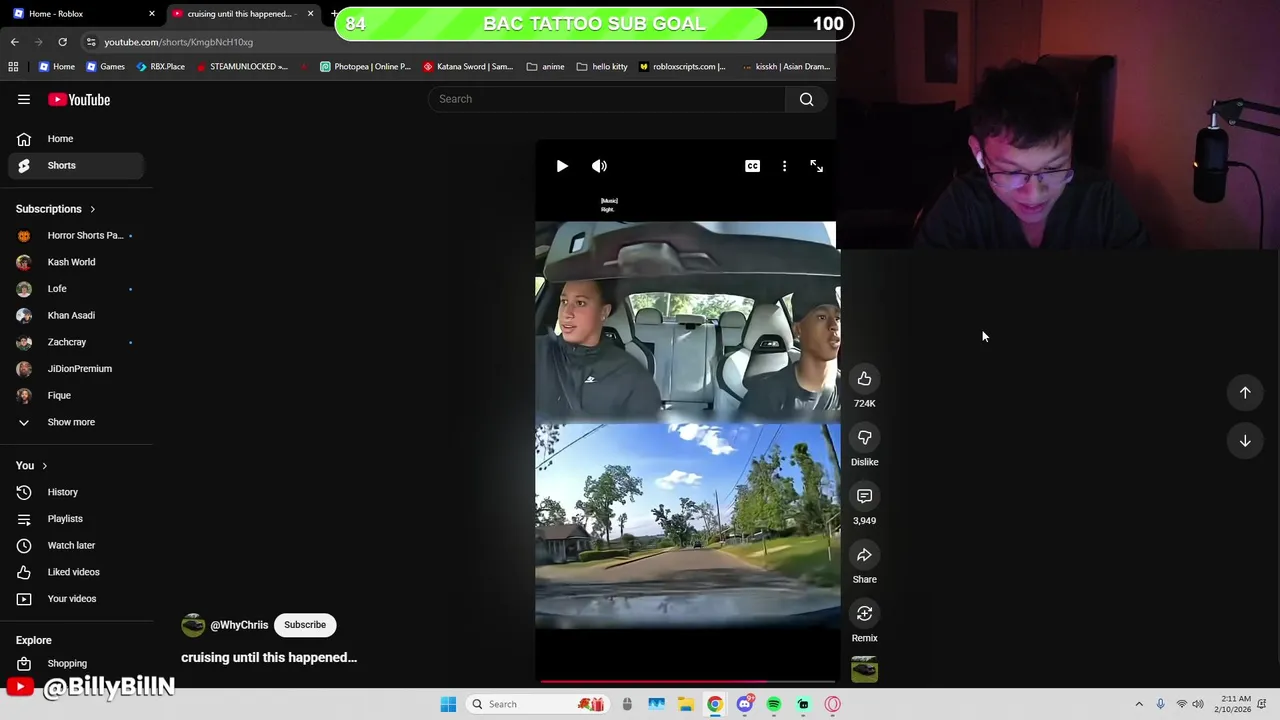1280x720 pixels.
Task: Open the Horror Shorts Pa... subscription
Action: (x=76, y=235)
